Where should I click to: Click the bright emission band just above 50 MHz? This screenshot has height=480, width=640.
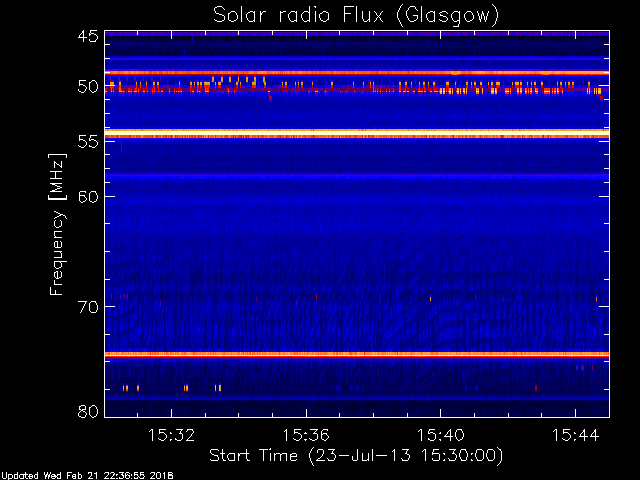point(355,73)
